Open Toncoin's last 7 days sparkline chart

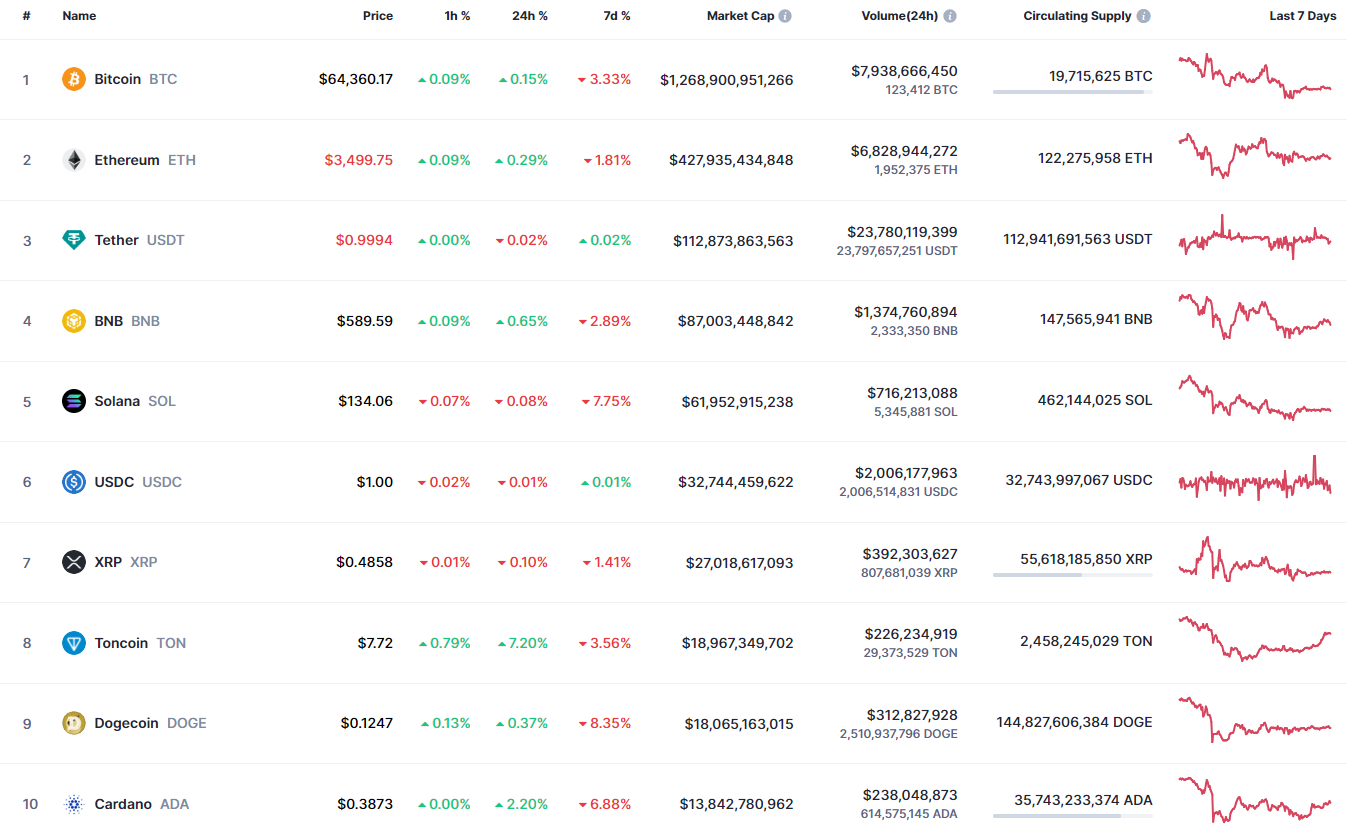1255,640
